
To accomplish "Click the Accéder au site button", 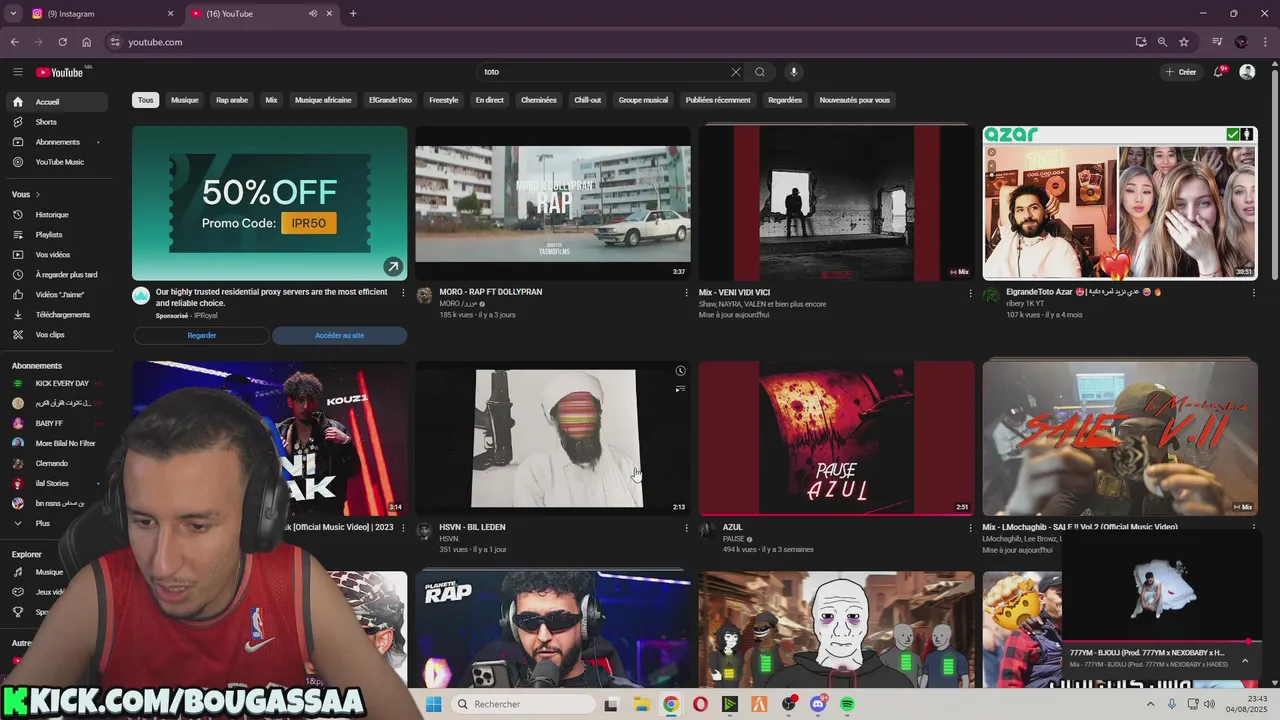I will [340, 336].
